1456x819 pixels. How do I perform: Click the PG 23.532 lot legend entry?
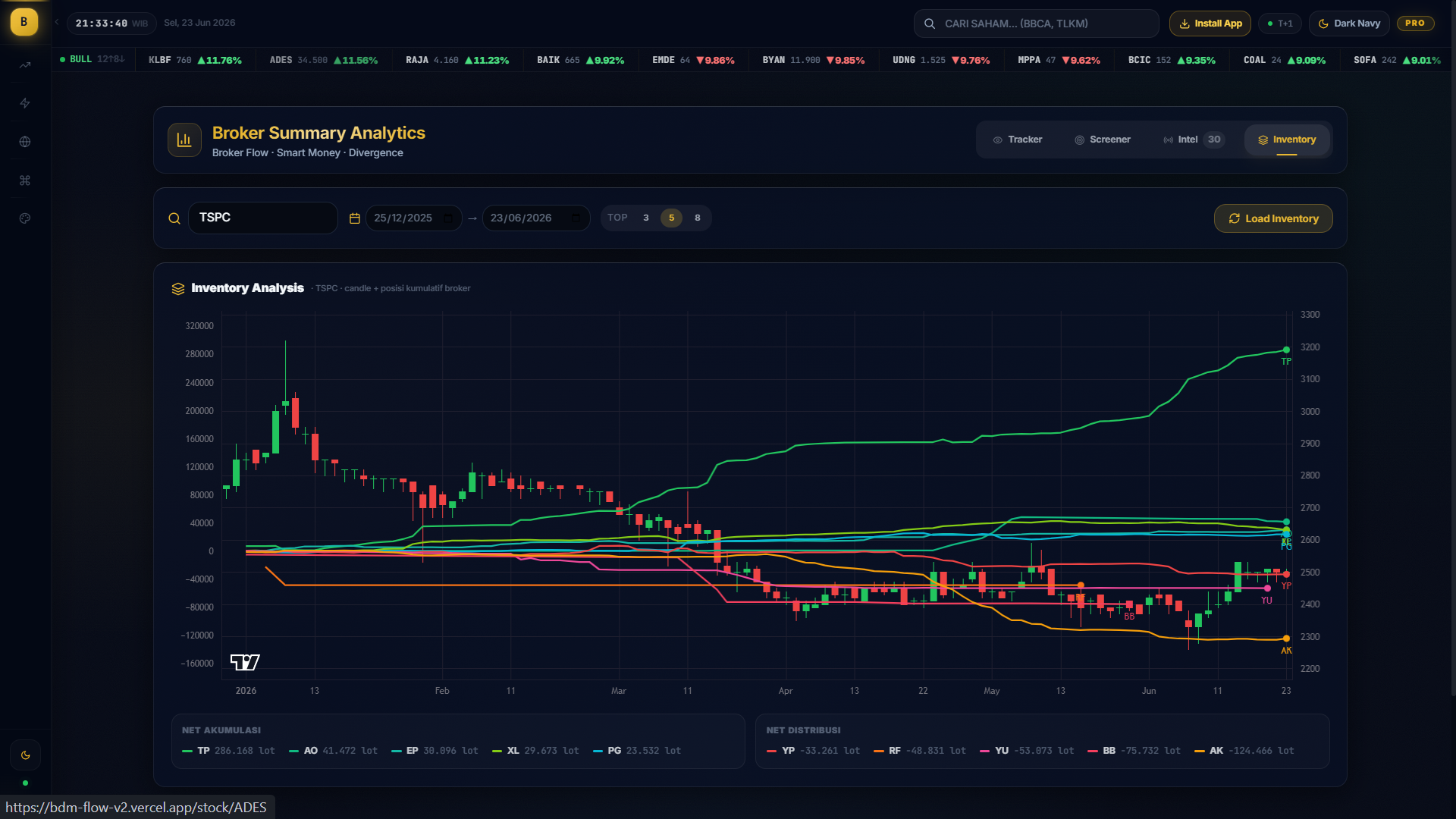click(x=637, y=751)
